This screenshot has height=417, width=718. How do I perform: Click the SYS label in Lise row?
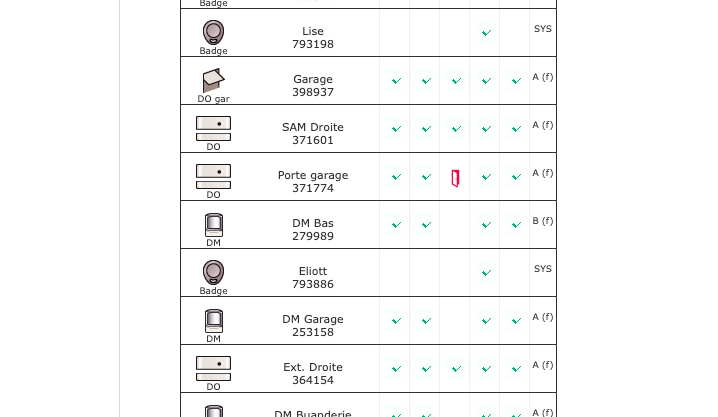tap(542, 29)
